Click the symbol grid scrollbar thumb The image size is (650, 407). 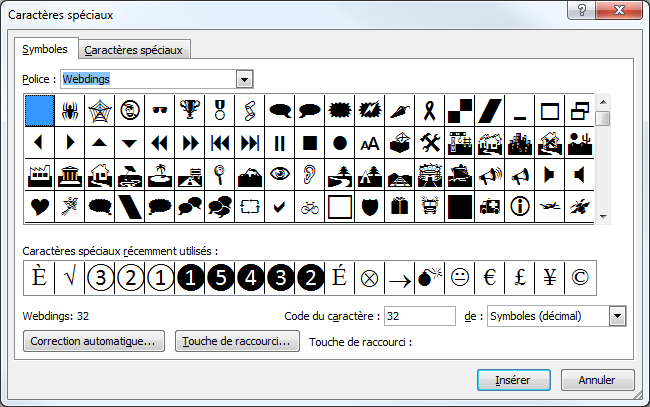(603, 119)
